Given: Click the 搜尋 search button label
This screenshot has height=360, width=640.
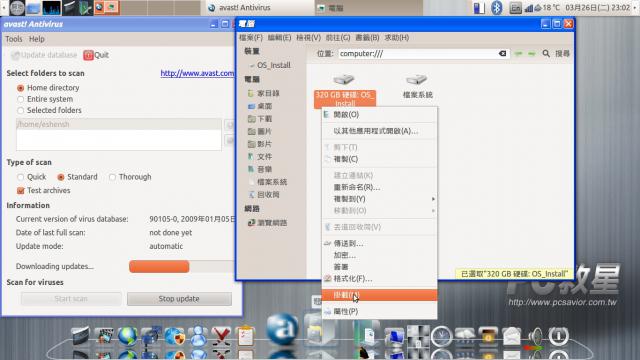Looking at the screenshot, I should point(562,53).
